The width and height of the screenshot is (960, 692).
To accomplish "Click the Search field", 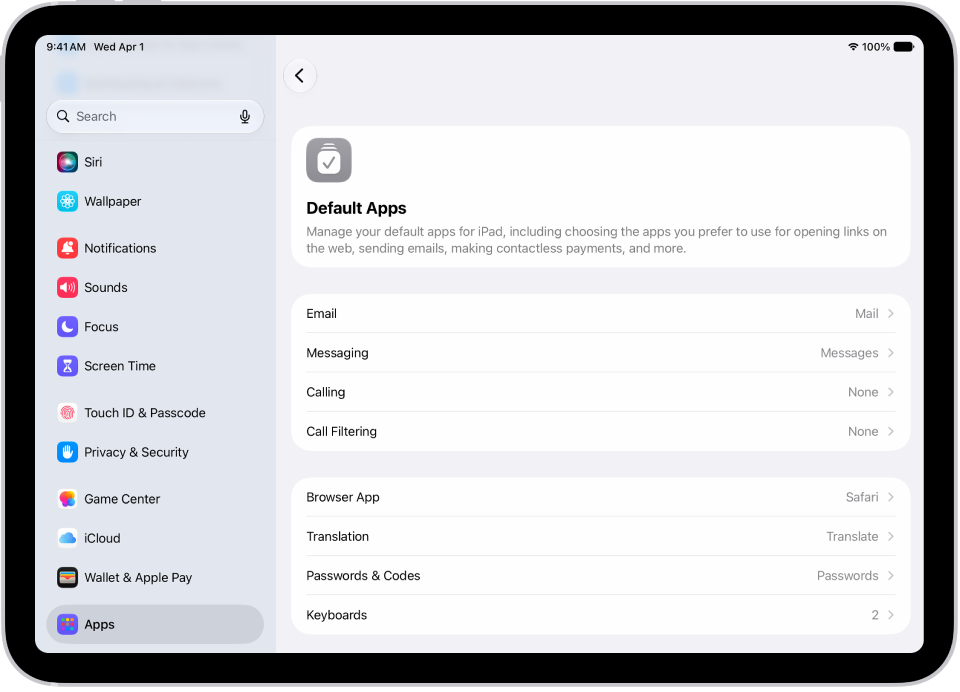I will click(x=155, y=116).
